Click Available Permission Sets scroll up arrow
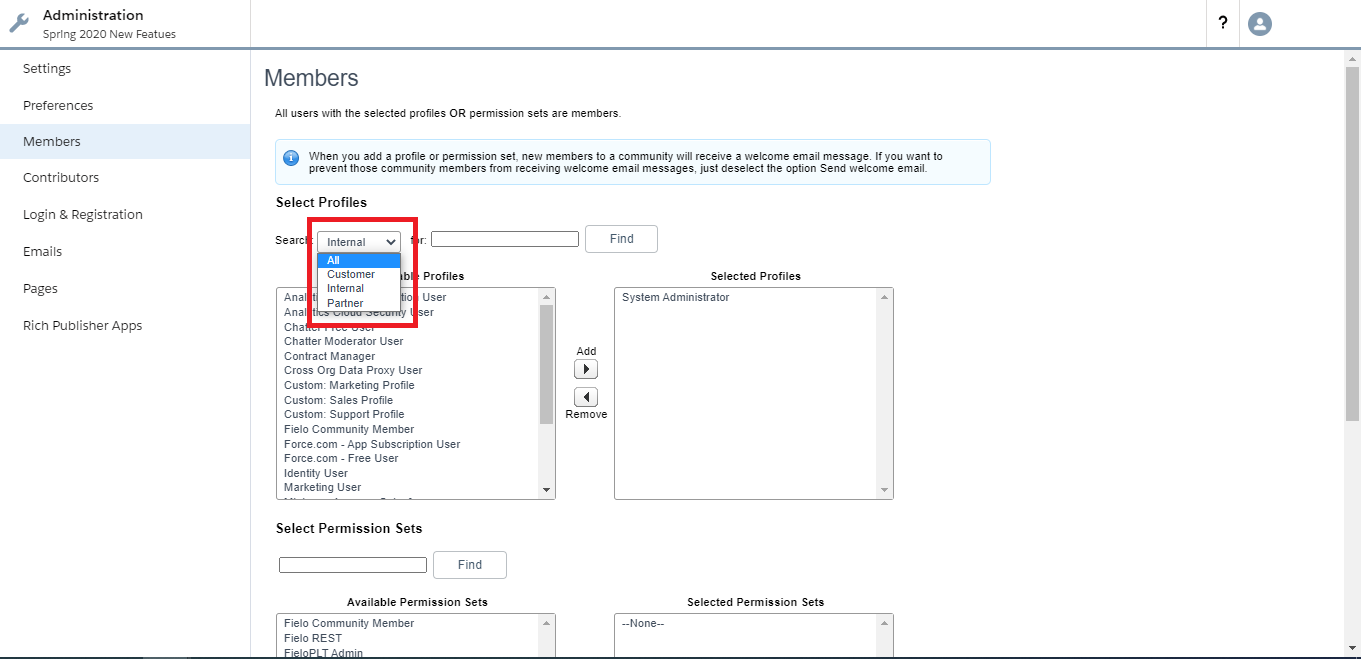This screenshot has width=1361, height=659. pos(546,623)
